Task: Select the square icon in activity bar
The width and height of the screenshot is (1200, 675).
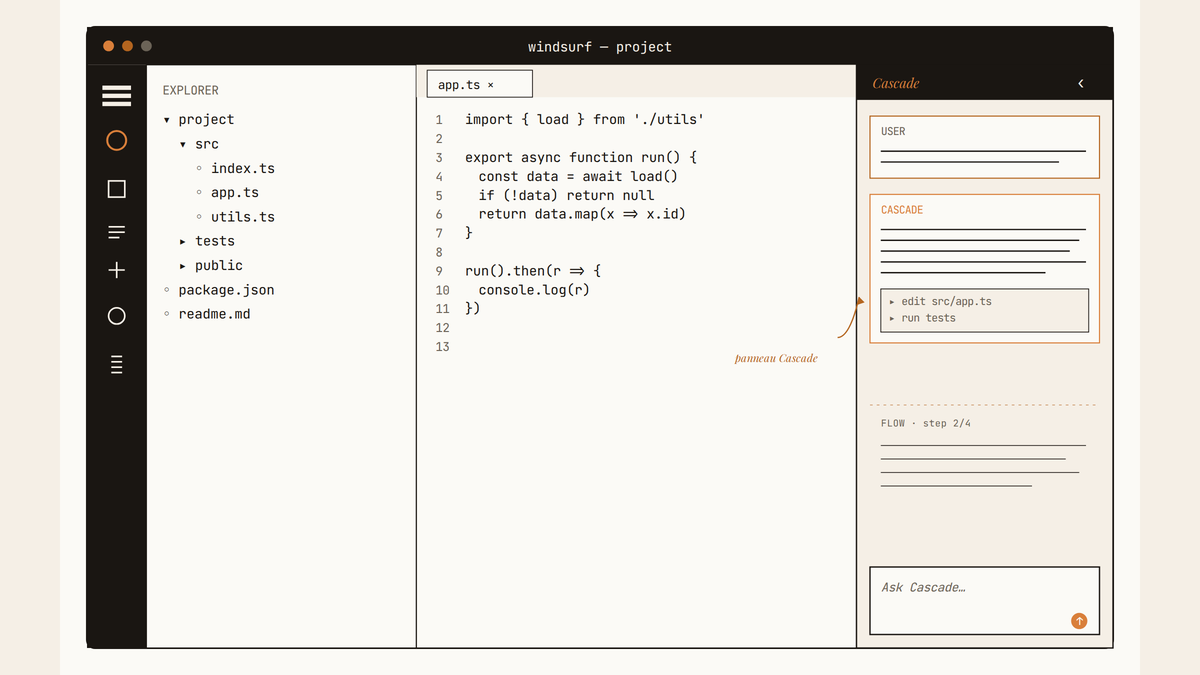Action: coord(116,189)
